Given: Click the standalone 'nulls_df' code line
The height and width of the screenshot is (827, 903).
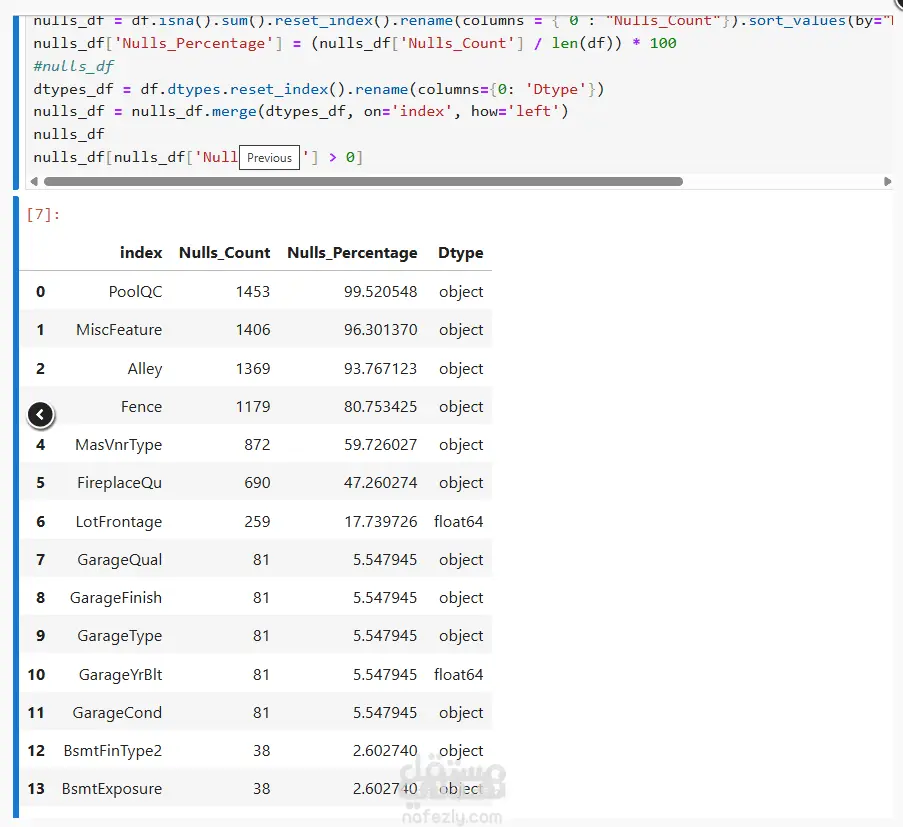Looking at the screenshot, I should pyautogui.click(x=69, y=134).
